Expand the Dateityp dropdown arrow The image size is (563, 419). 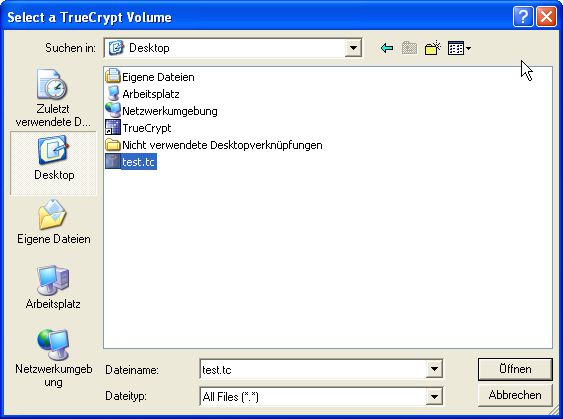(x=434, y=397)
